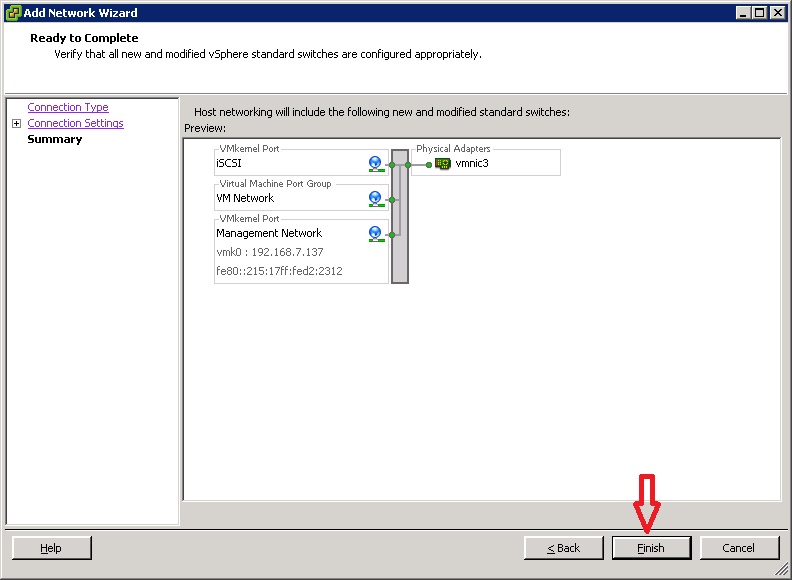Select the VM Network label

[x=245, y=198]
